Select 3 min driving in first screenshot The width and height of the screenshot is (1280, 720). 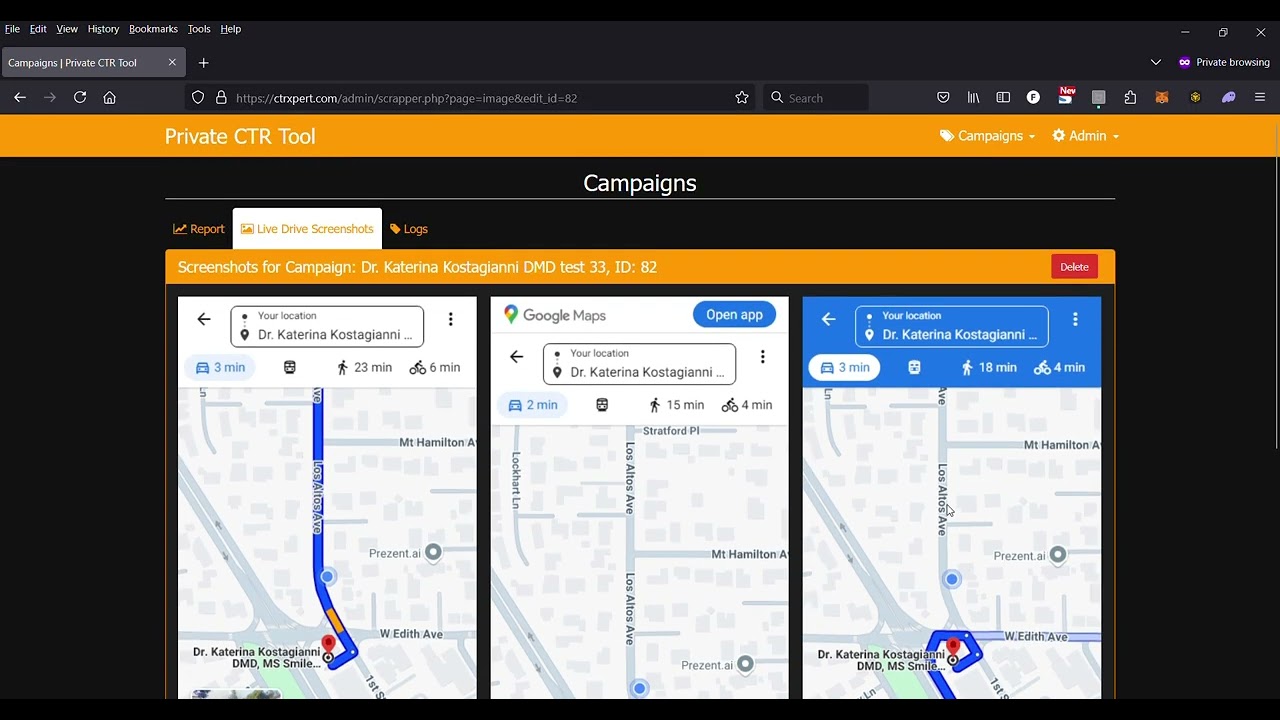point(221,367)
